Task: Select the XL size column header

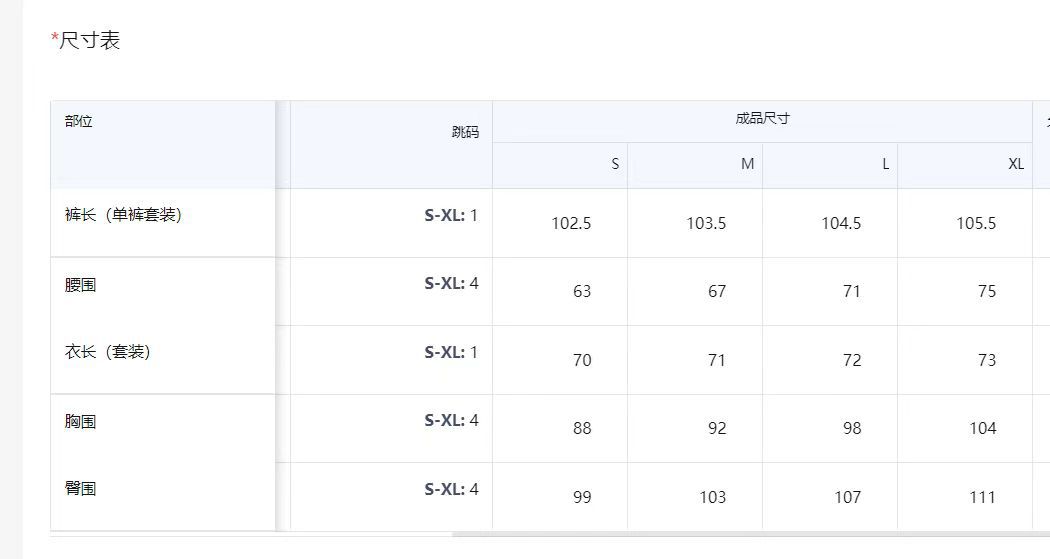Action: pos(1016,164)
